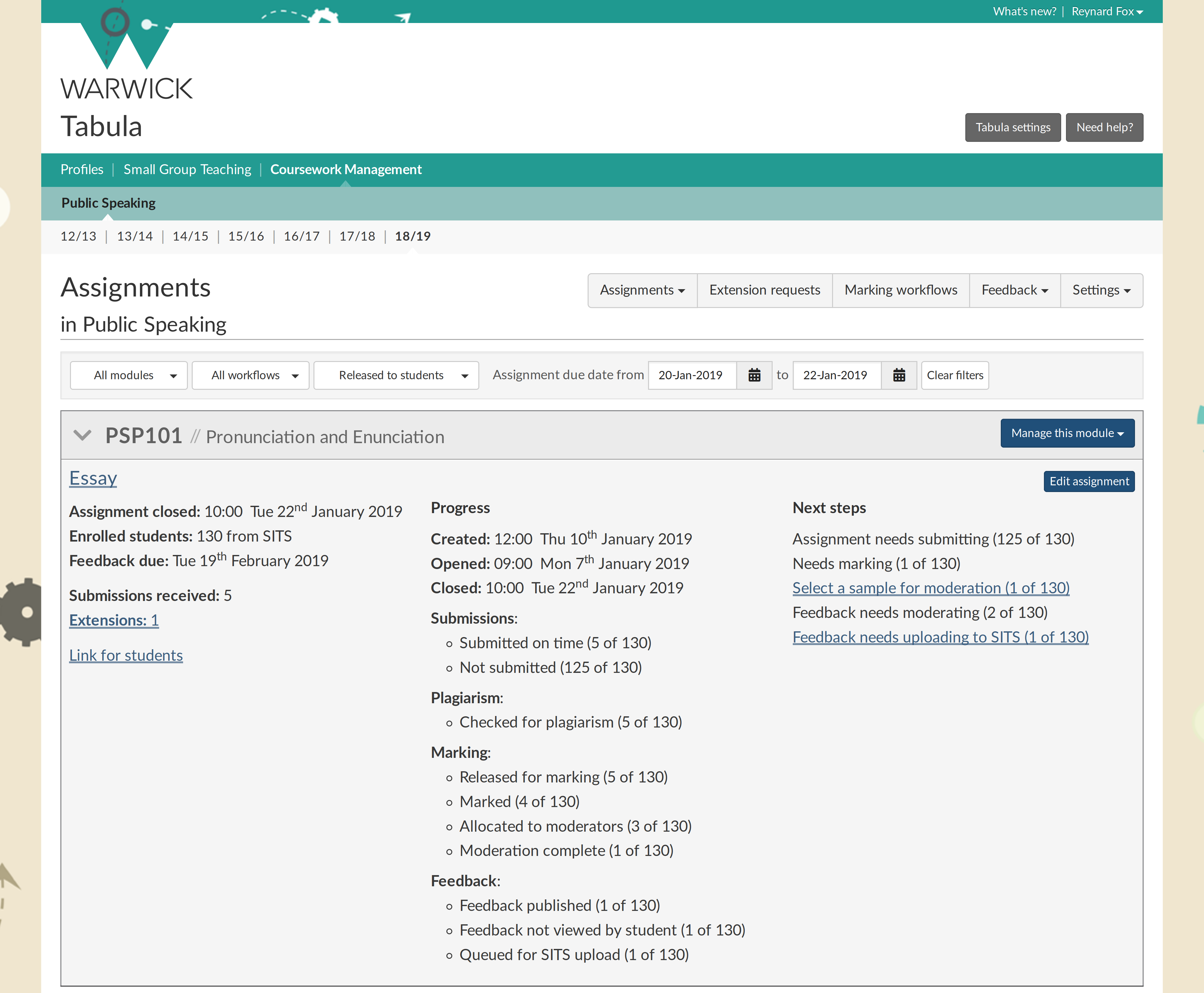The height and width of the screenshot is (993, 1204).
Task: Click 'Released for marking (5 of 130)' text
Action: pyautogui.click(x=564, y=777)
